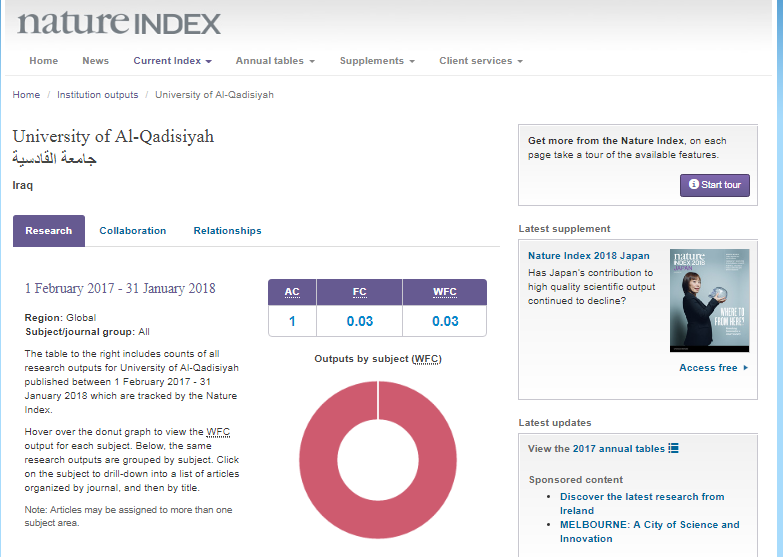
Task: Open the Current Index dropdown menu
Action: [172, 61]
